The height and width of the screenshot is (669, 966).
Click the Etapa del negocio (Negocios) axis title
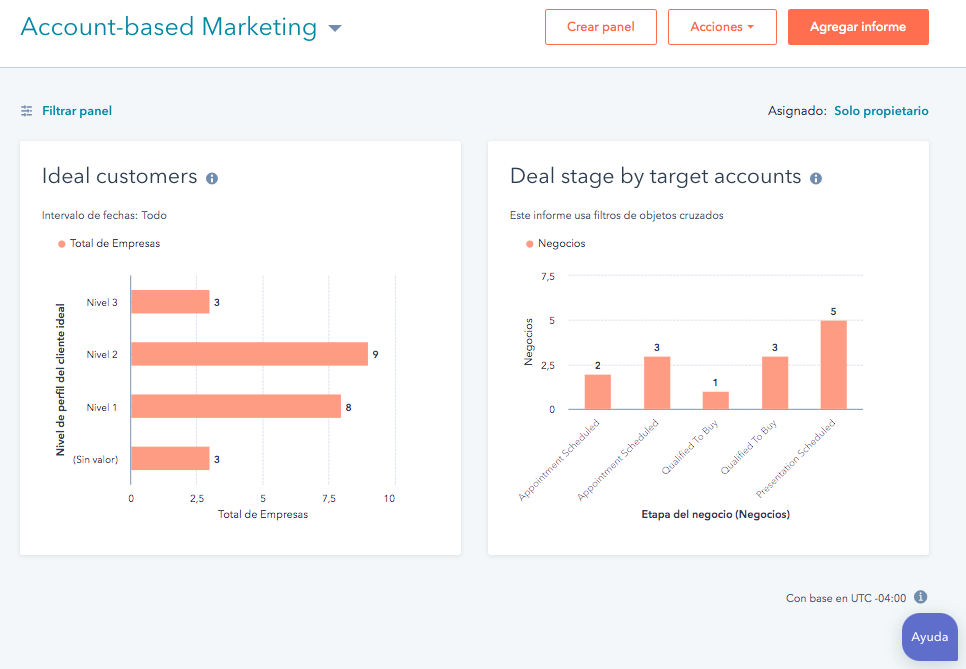[x=715, y=514]
